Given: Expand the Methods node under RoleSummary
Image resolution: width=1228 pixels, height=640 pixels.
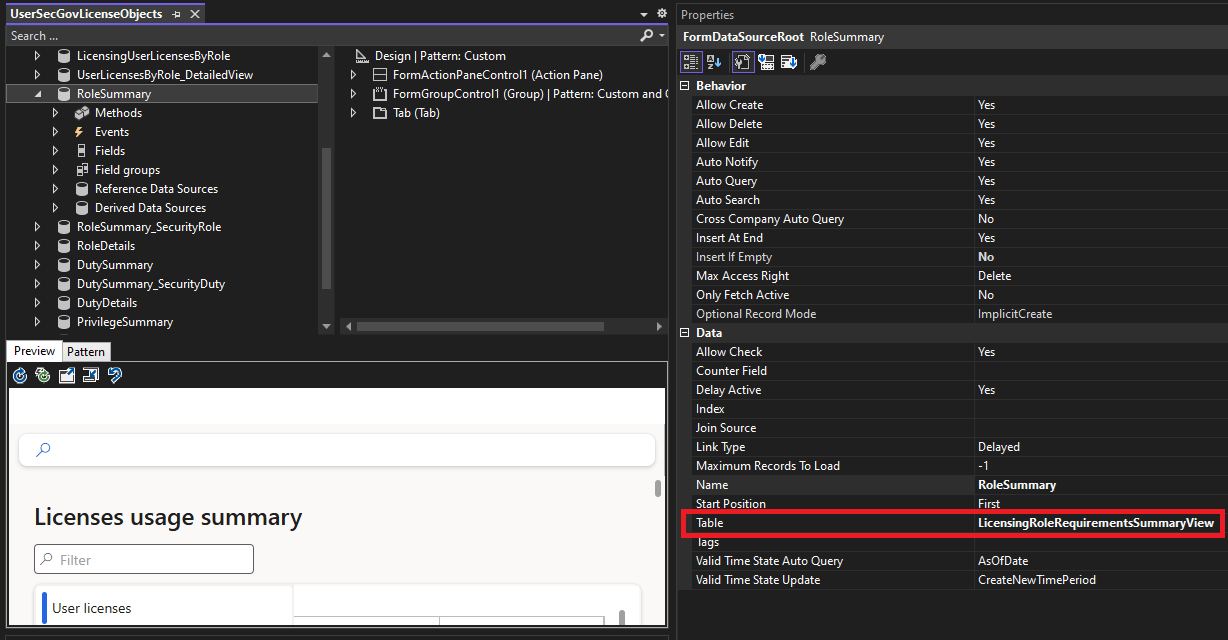Looking at the screenshot, I should tap(56, 113).
